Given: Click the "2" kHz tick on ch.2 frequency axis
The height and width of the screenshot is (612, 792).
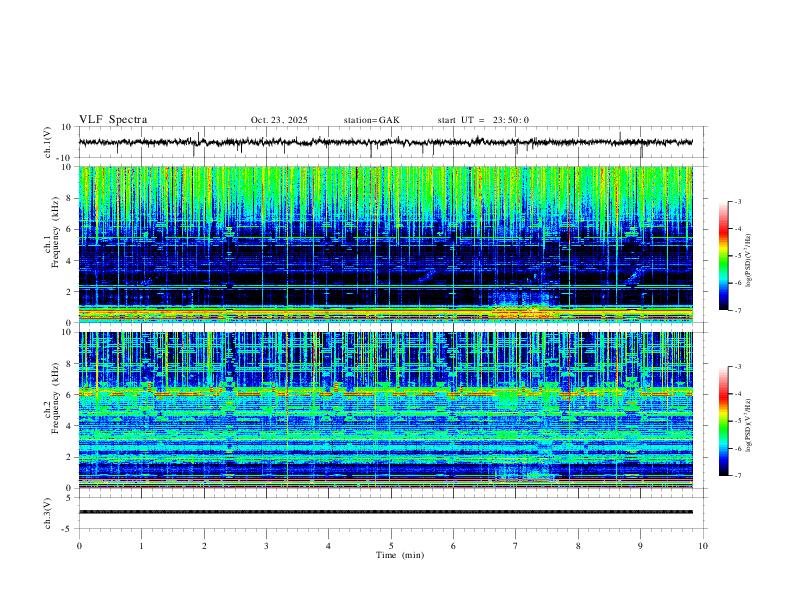Looking at the screenshot, I should [x=70, y=457].
